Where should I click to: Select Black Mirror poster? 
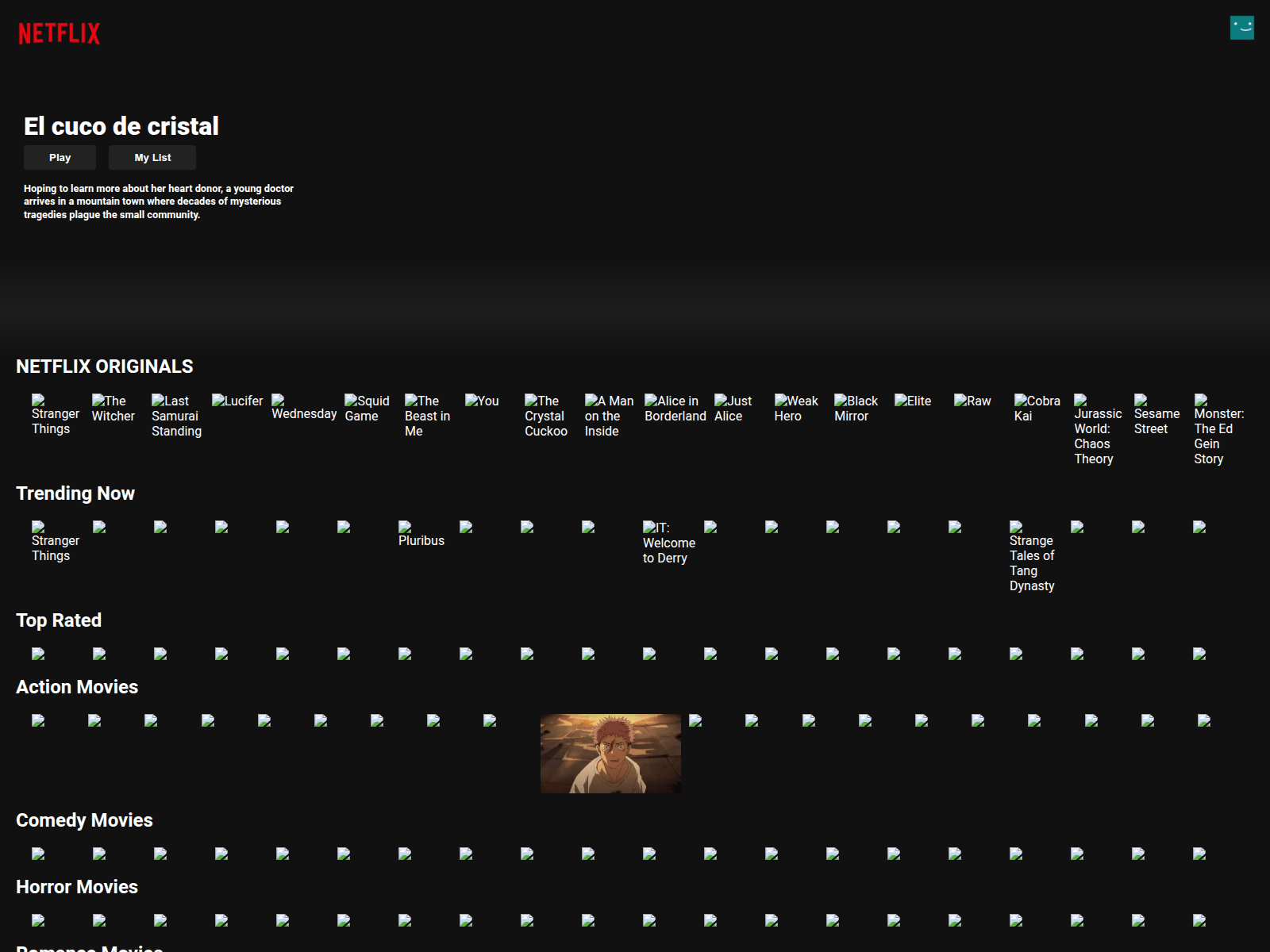pyautogui.click(x=856, y=409)
